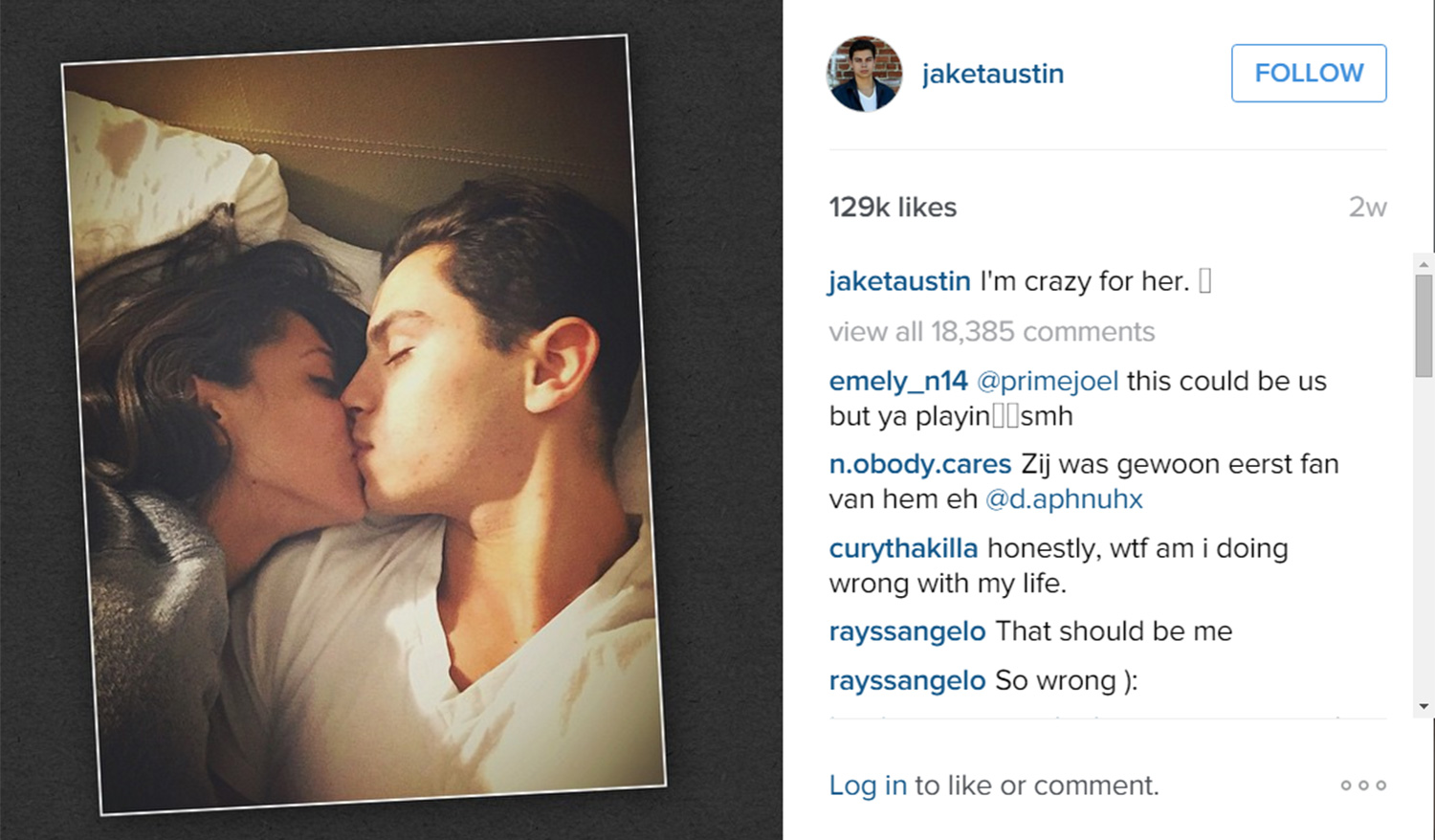This screenshot has width=1435, height=840.
Task: Click Log in link
Action: [x=868, y=785]
